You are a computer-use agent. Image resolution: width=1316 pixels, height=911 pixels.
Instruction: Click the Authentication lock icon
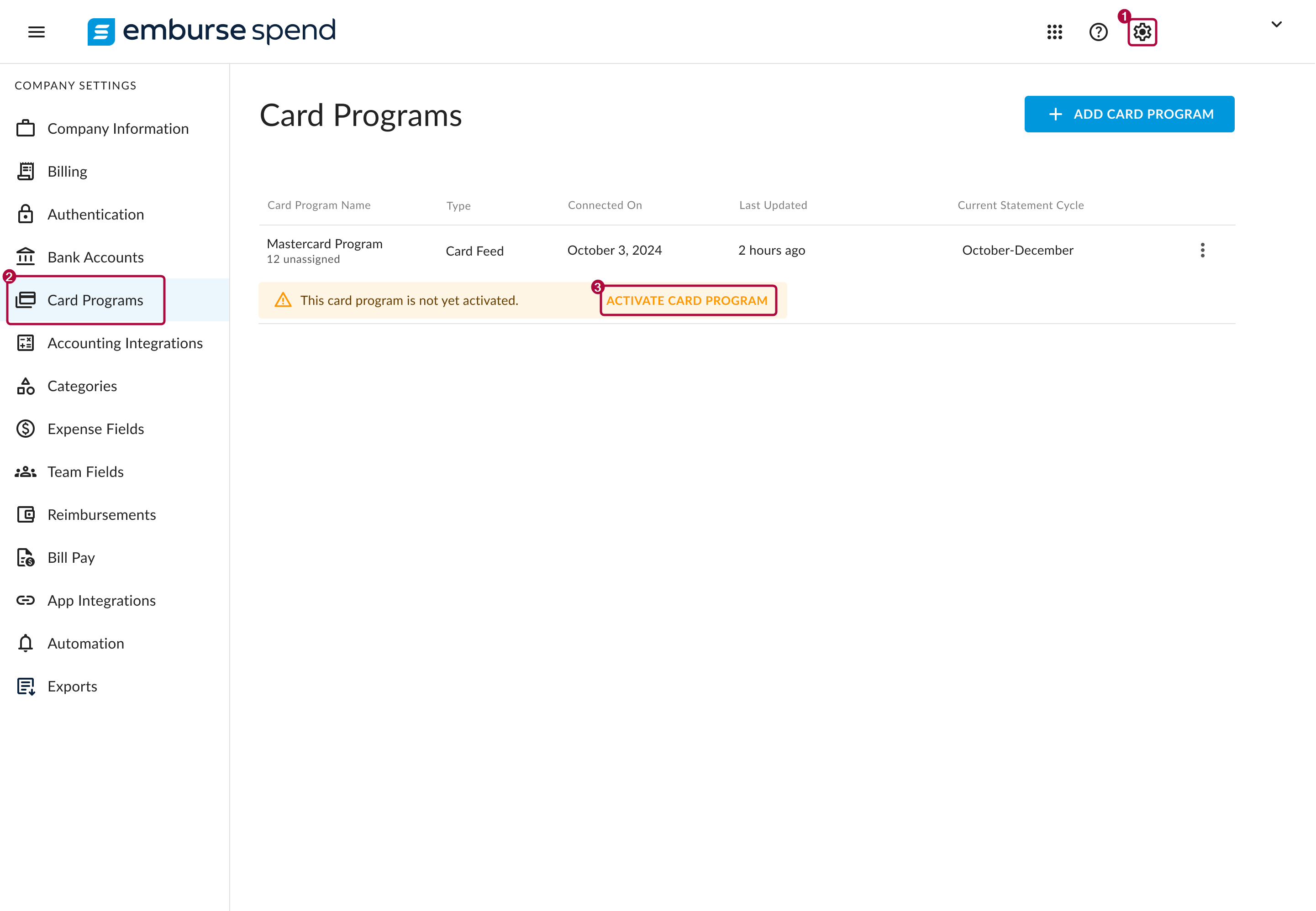point(26,214)
